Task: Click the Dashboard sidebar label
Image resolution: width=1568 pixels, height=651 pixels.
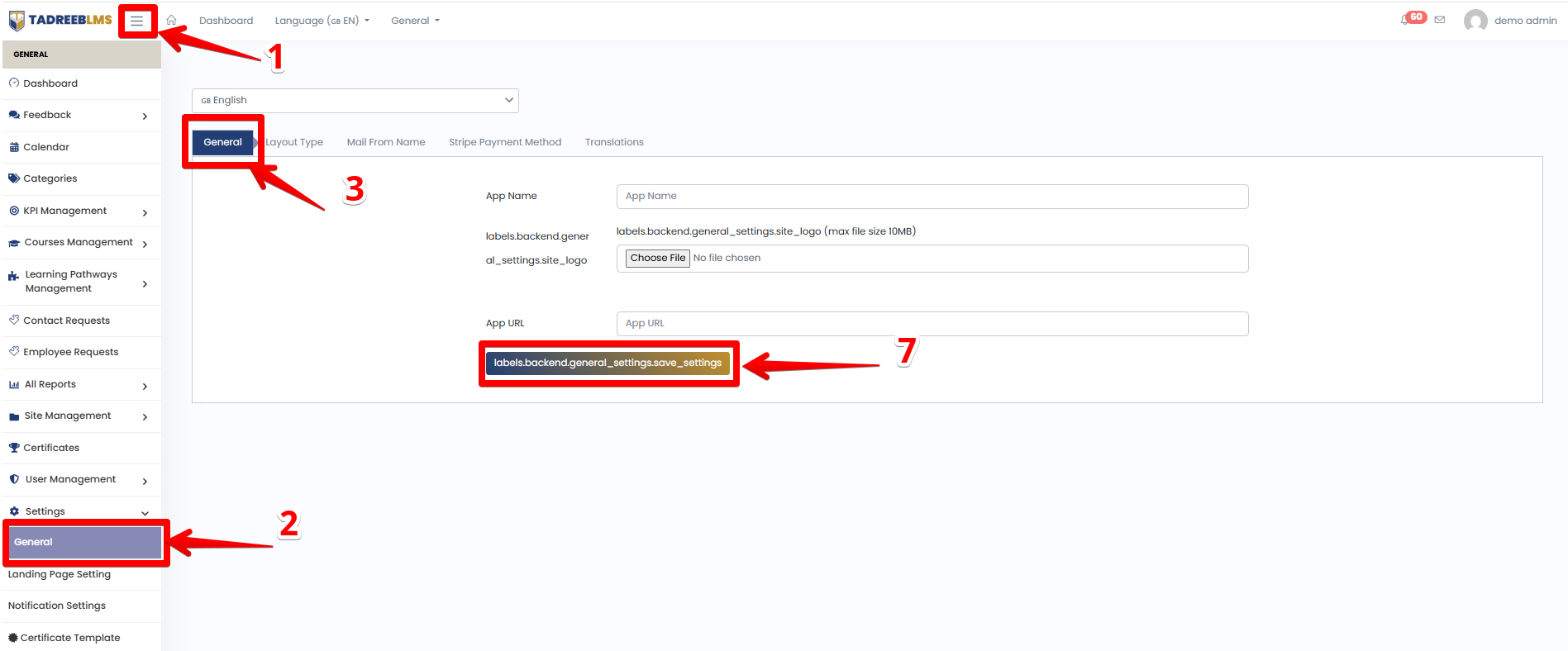Action: (50, 83)
